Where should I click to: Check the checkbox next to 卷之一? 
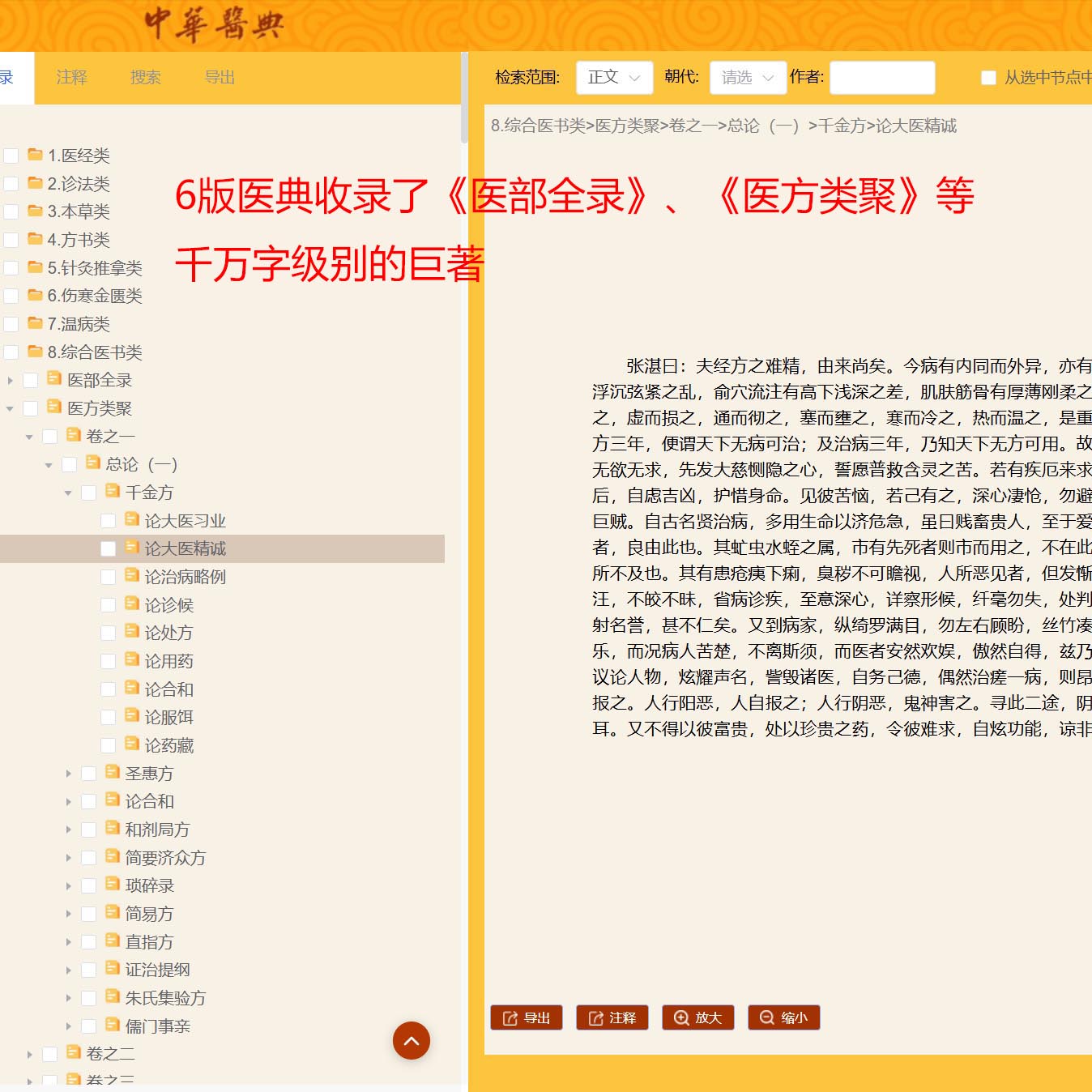pyautogui.click(x=49, y=436)
